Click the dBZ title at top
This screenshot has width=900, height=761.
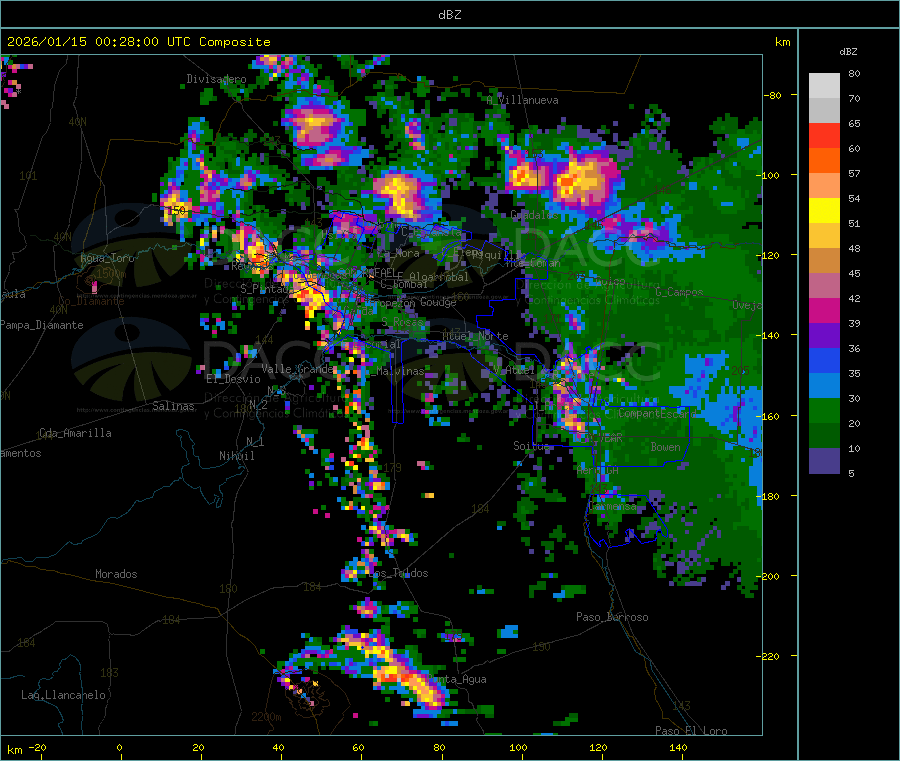[449, 15]
